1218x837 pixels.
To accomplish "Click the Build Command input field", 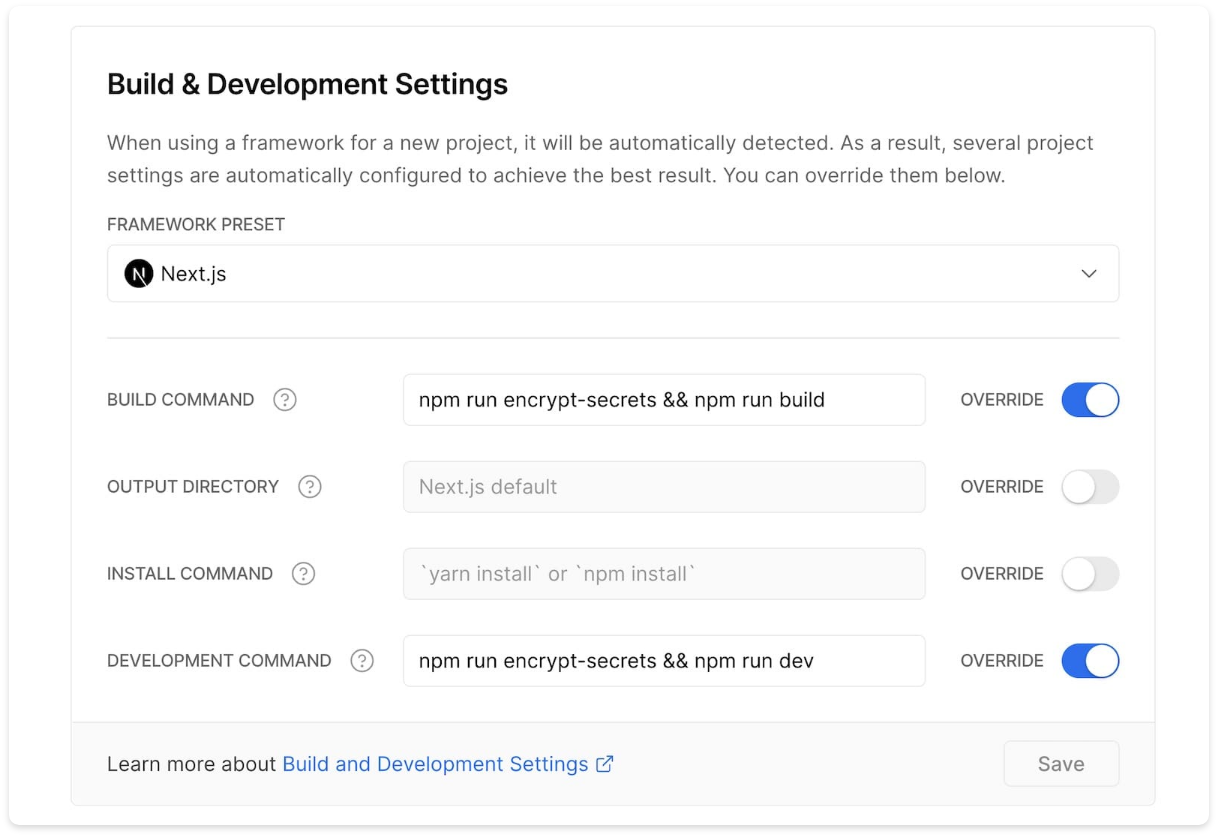I will click(664, 400).
